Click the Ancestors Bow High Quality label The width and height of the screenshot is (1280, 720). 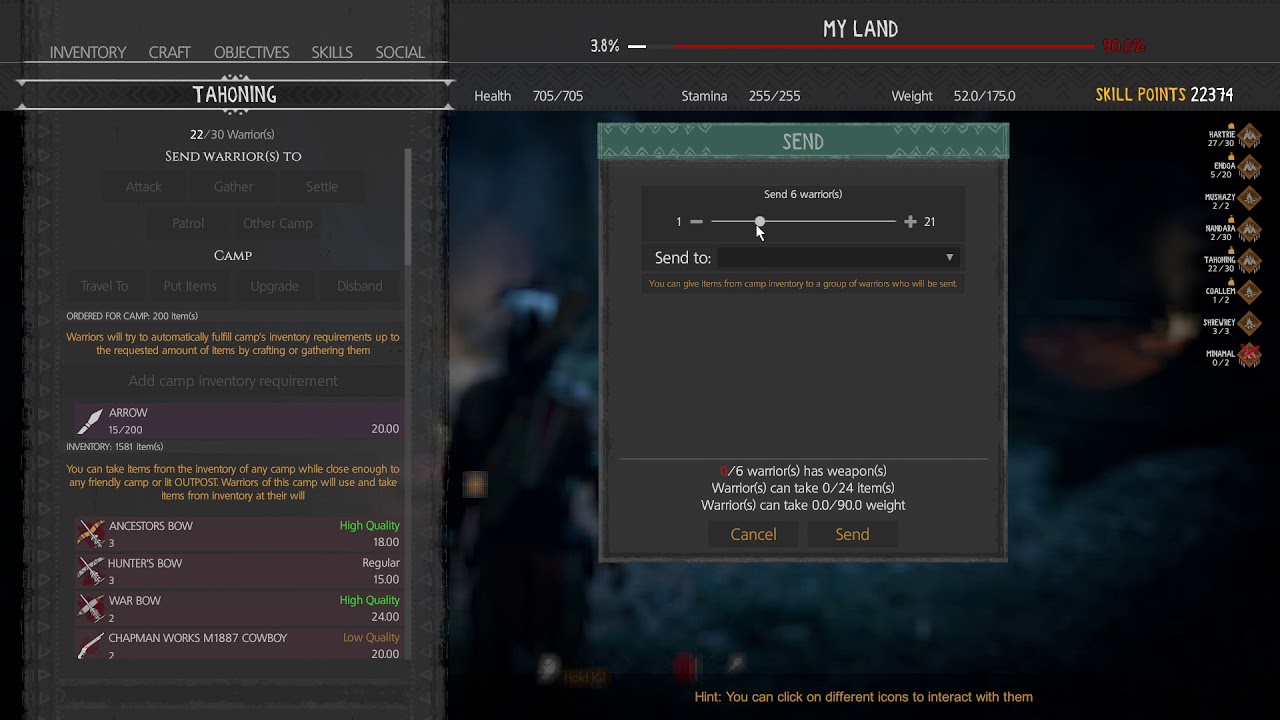[370, 526]
